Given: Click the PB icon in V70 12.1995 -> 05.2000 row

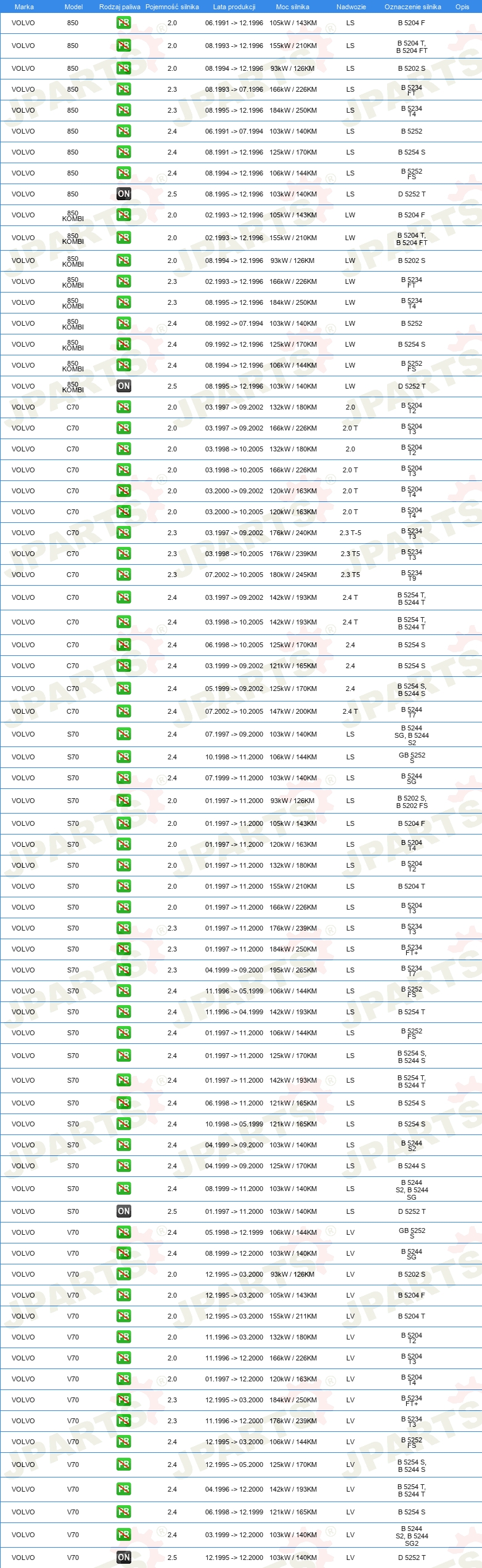Looking at the screenshot, I should pyautogui.click(x=124, y=1465).
